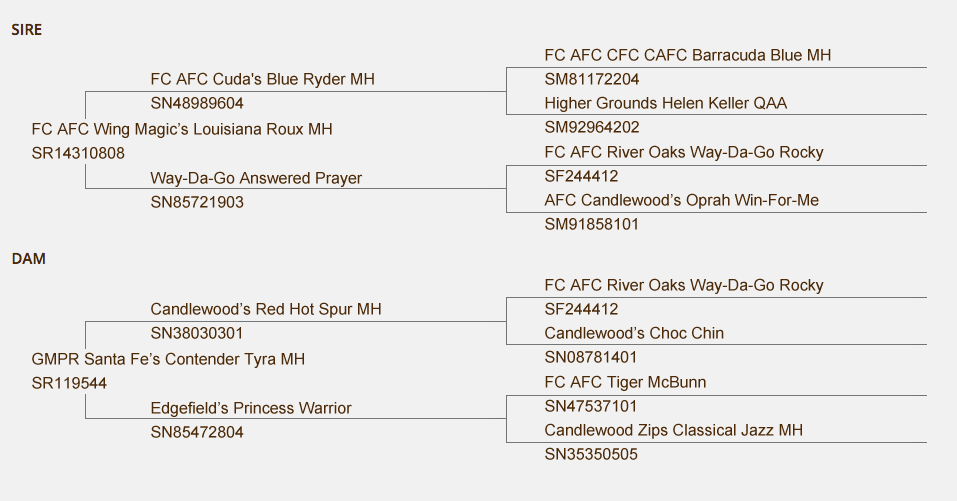Click Candlewood's Red Hot Spur MH
957x501 pixels.
[x=266, y=309]
